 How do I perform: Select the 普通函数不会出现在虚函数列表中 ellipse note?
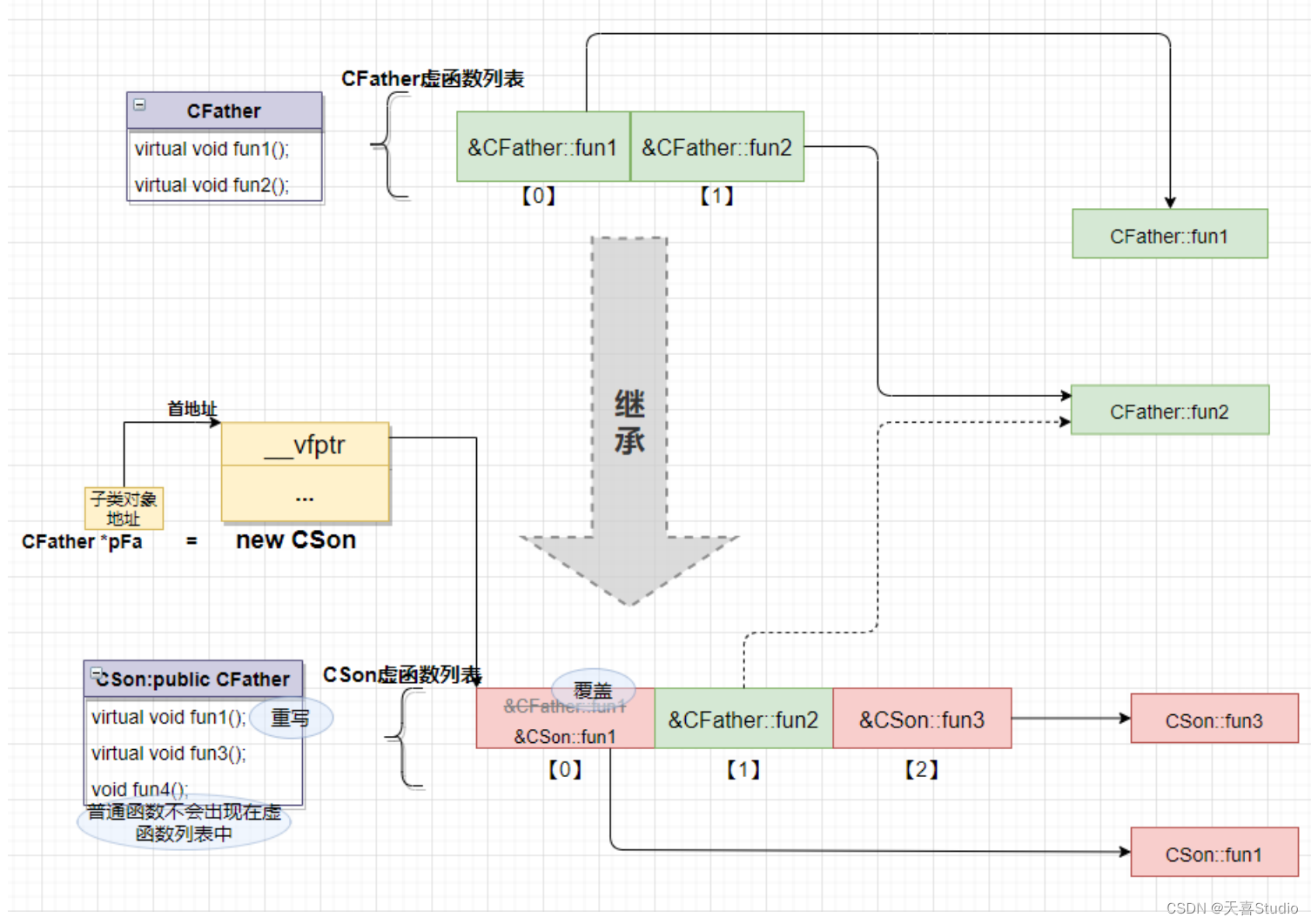[184, 822]
